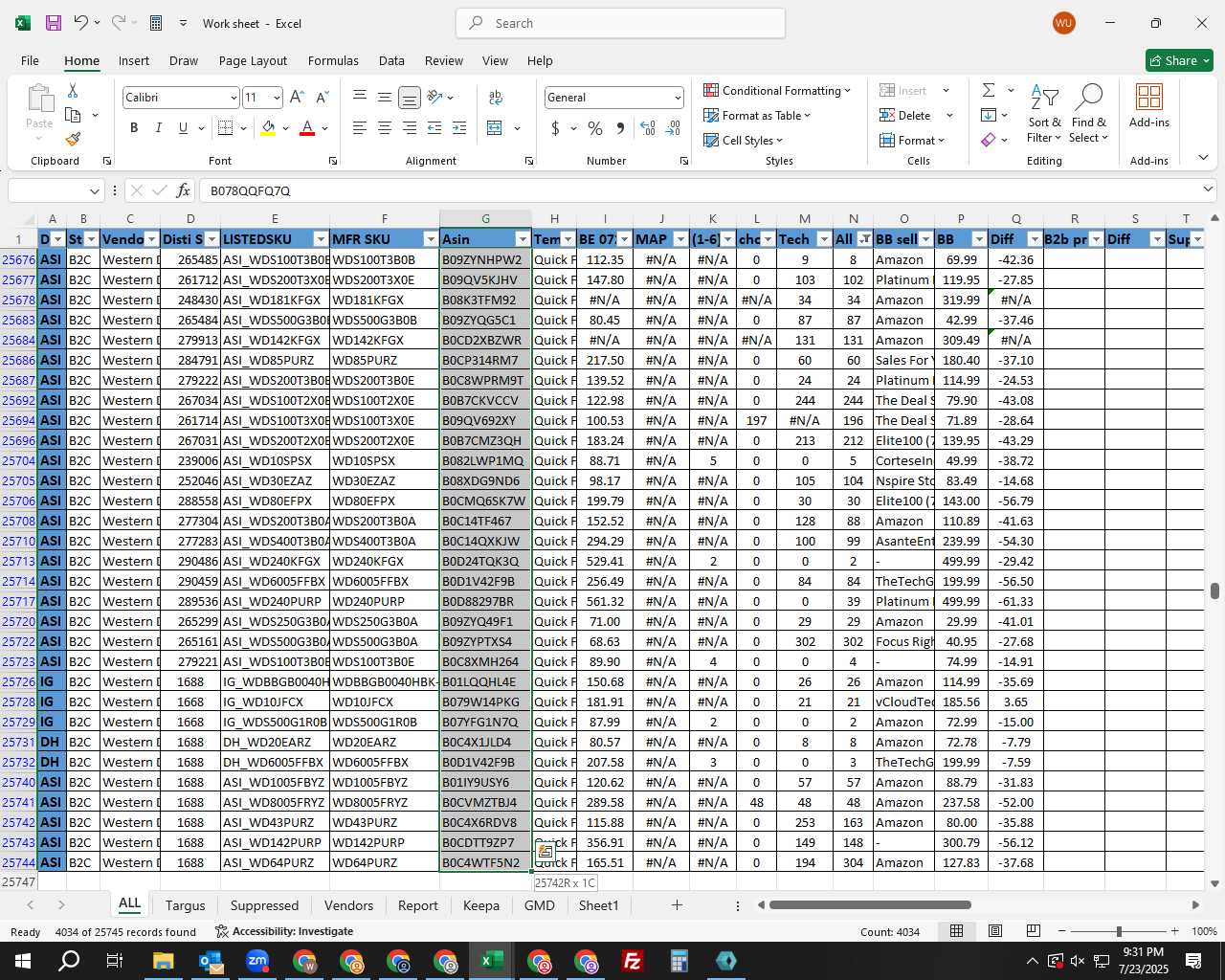
Task: Open the Name Box dropdown arrow
Action: 94,190
